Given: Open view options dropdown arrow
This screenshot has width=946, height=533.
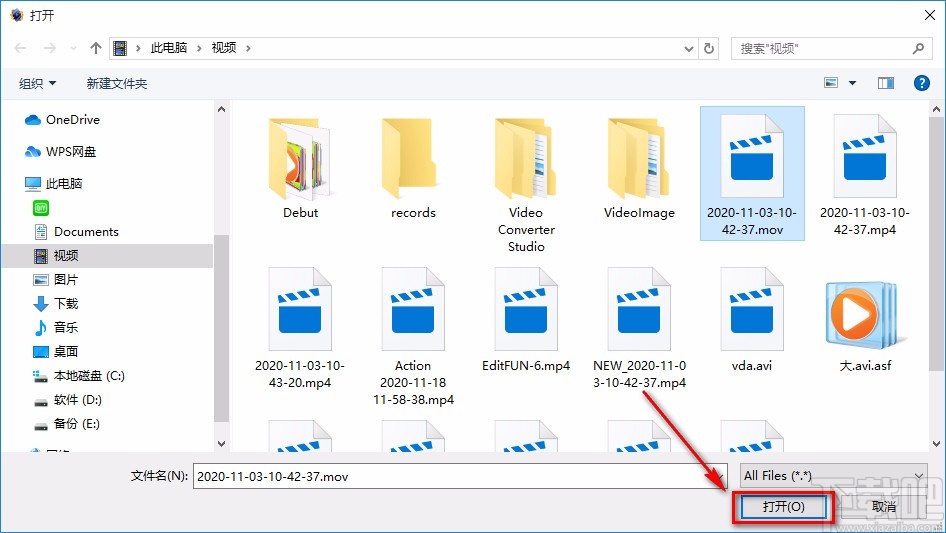Looking at the screenshot, I should tap(852, 83).
